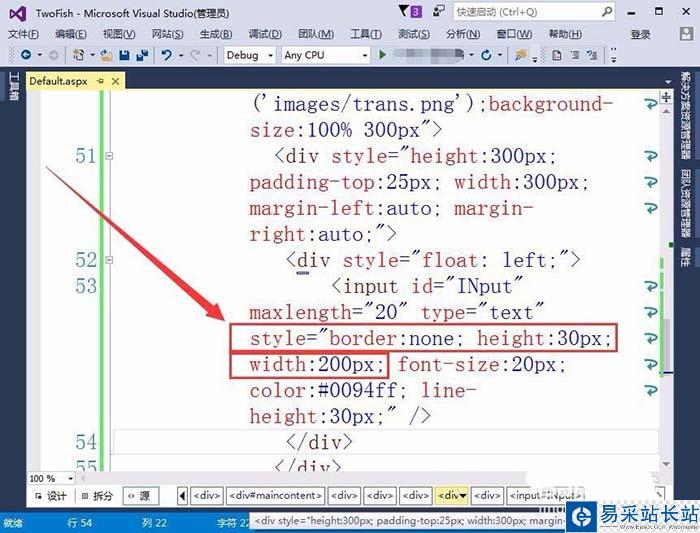Switch to 拆分 split view
Image resolution: width=700 pixels, height=533 pixels.
pos(97,496)
